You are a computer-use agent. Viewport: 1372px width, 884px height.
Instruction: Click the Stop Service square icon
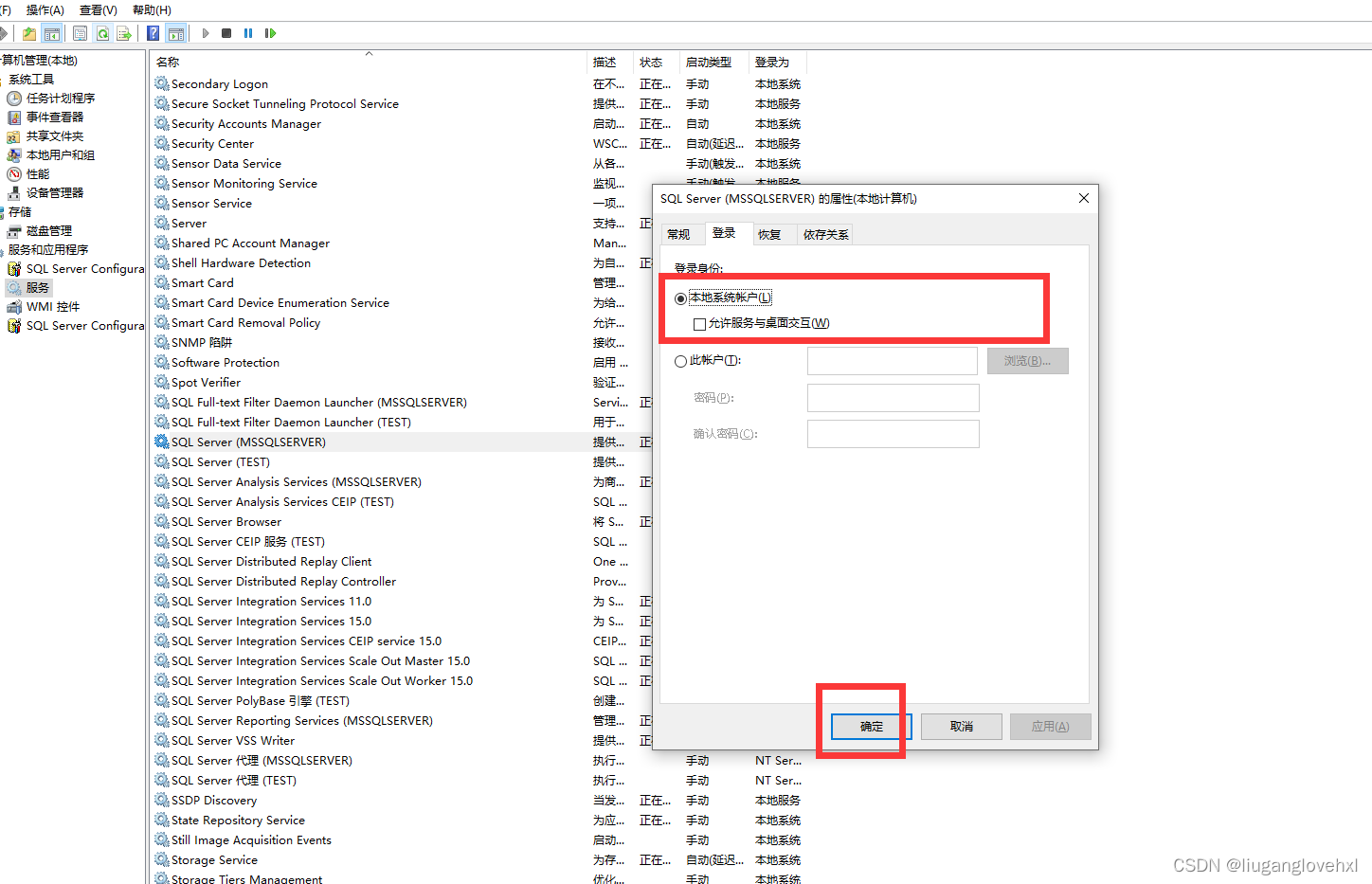pyautogui.click(x=226, y=33)
